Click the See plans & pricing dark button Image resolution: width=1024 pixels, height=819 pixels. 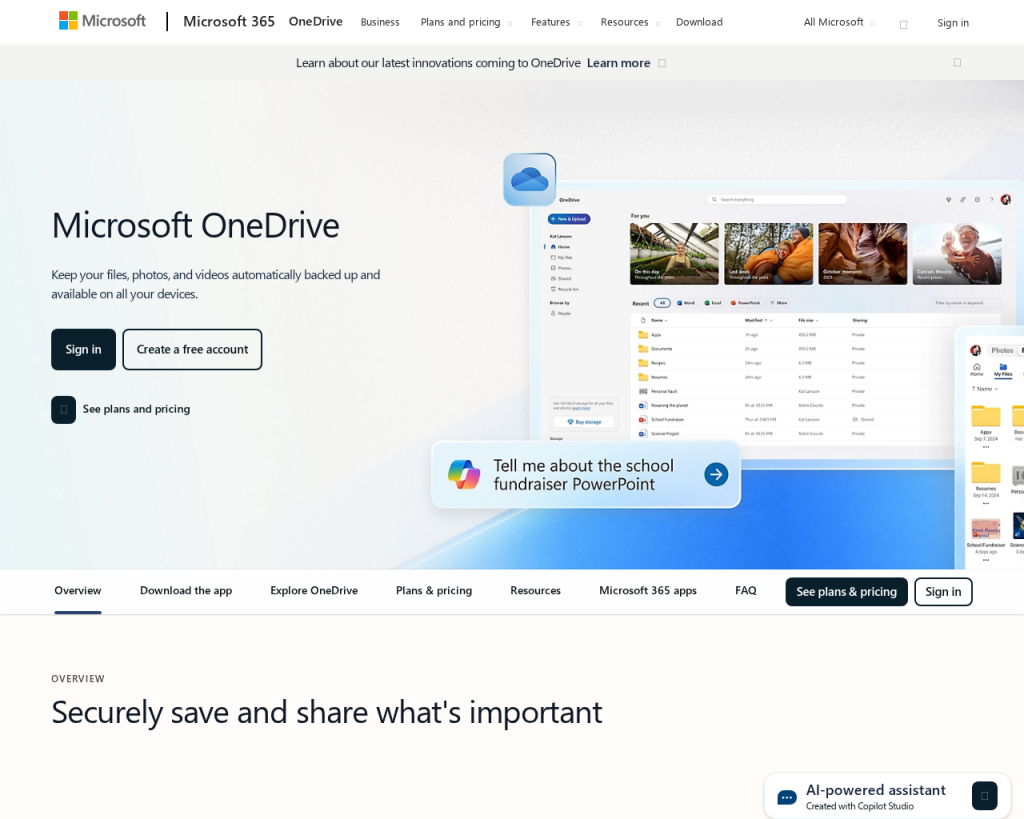846,592
